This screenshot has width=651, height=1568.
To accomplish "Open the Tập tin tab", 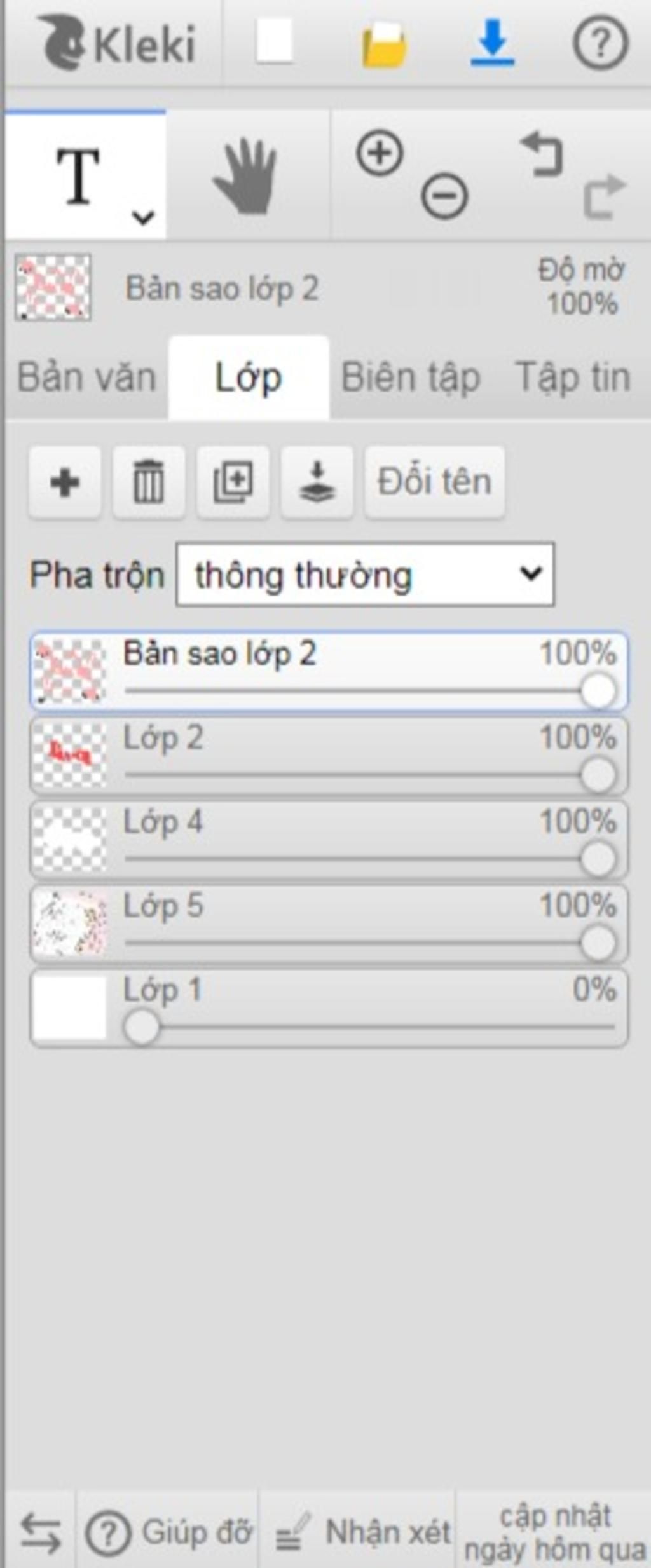I will (x=573, y=378).
